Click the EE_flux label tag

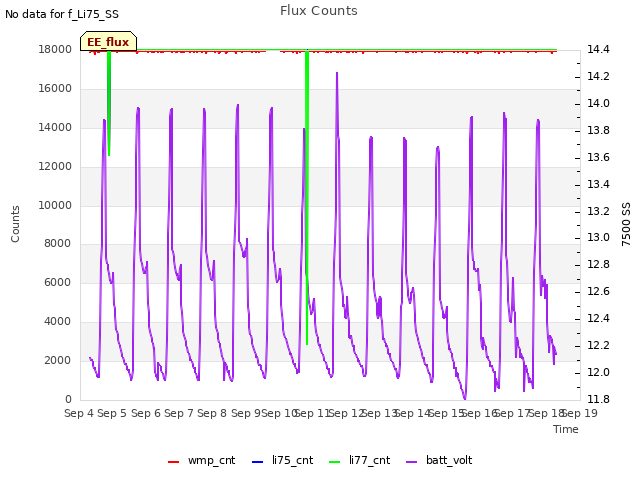point(108,42)
